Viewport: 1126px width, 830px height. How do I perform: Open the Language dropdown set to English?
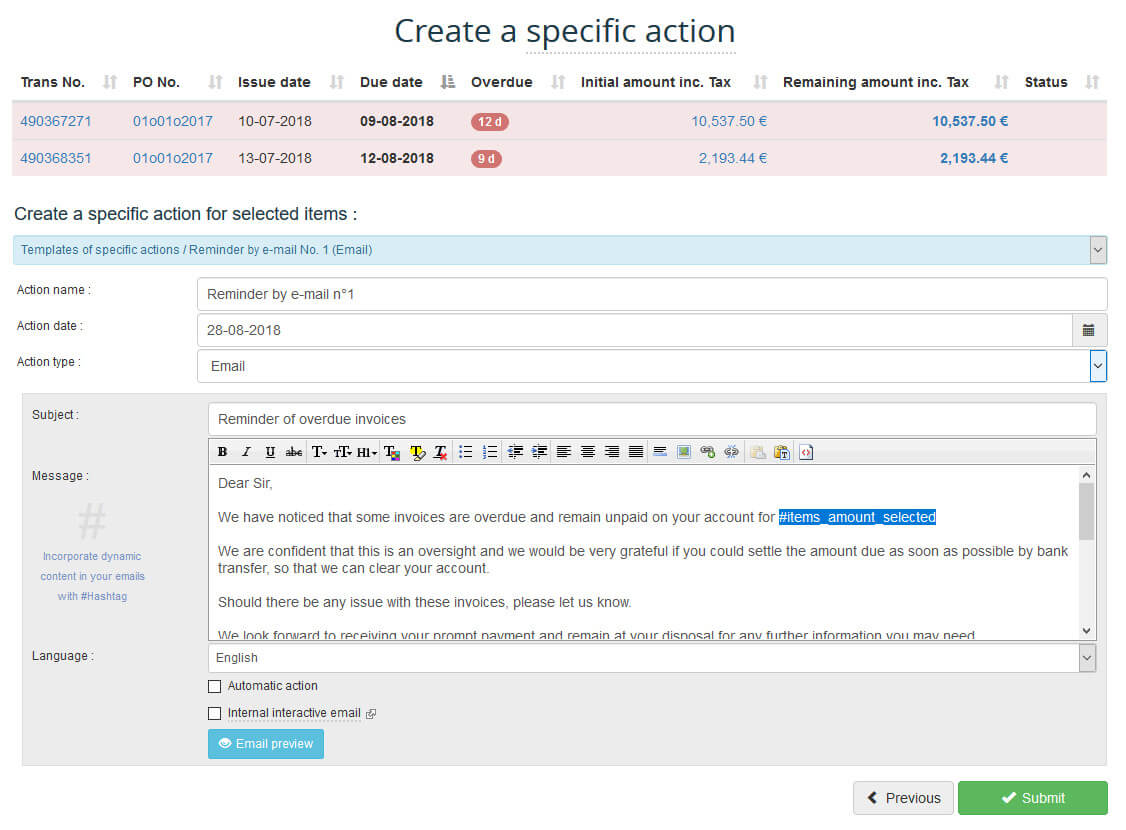tap(1087, 658)
